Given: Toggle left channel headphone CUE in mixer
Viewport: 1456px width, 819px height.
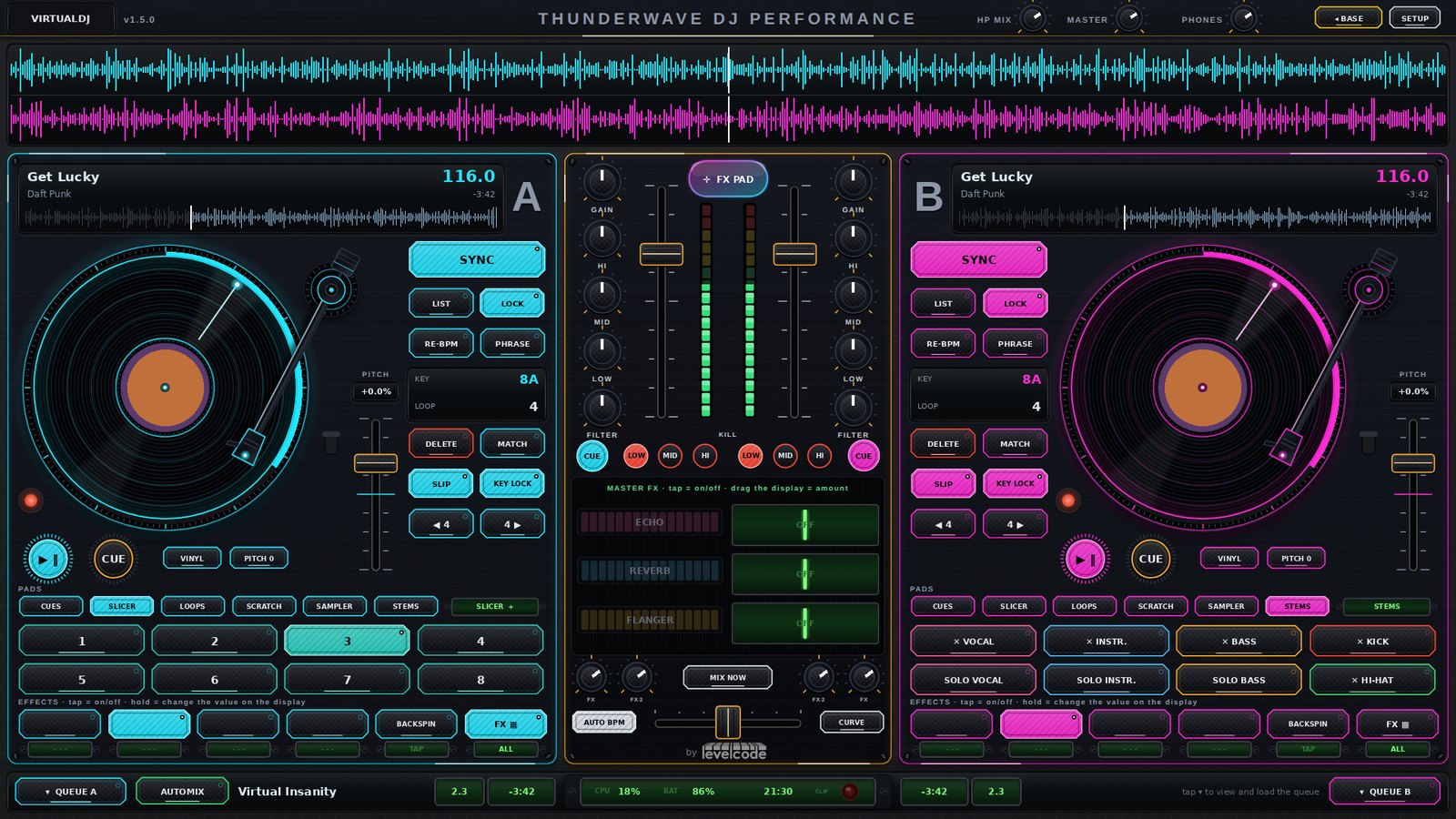Looking at the screenshot, I should [x=592, y=456].
